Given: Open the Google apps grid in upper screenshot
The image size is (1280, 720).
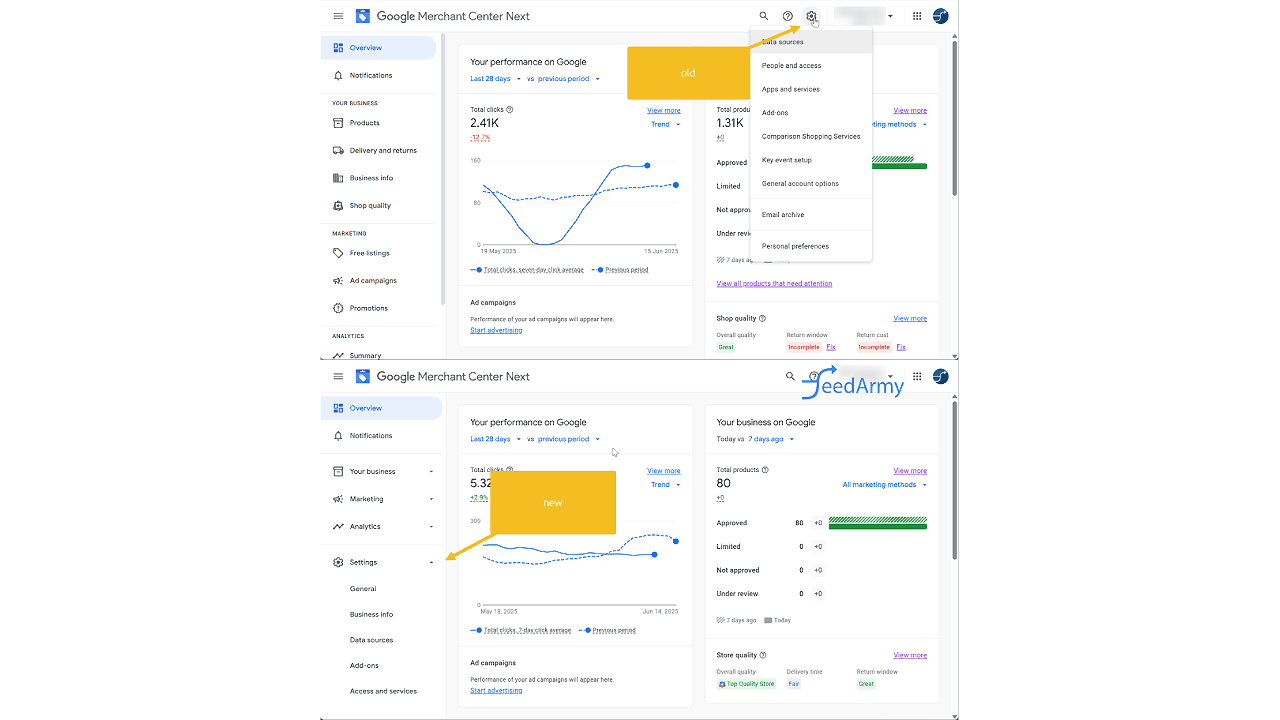Looking at the screenshot, I should pos(917,16).
